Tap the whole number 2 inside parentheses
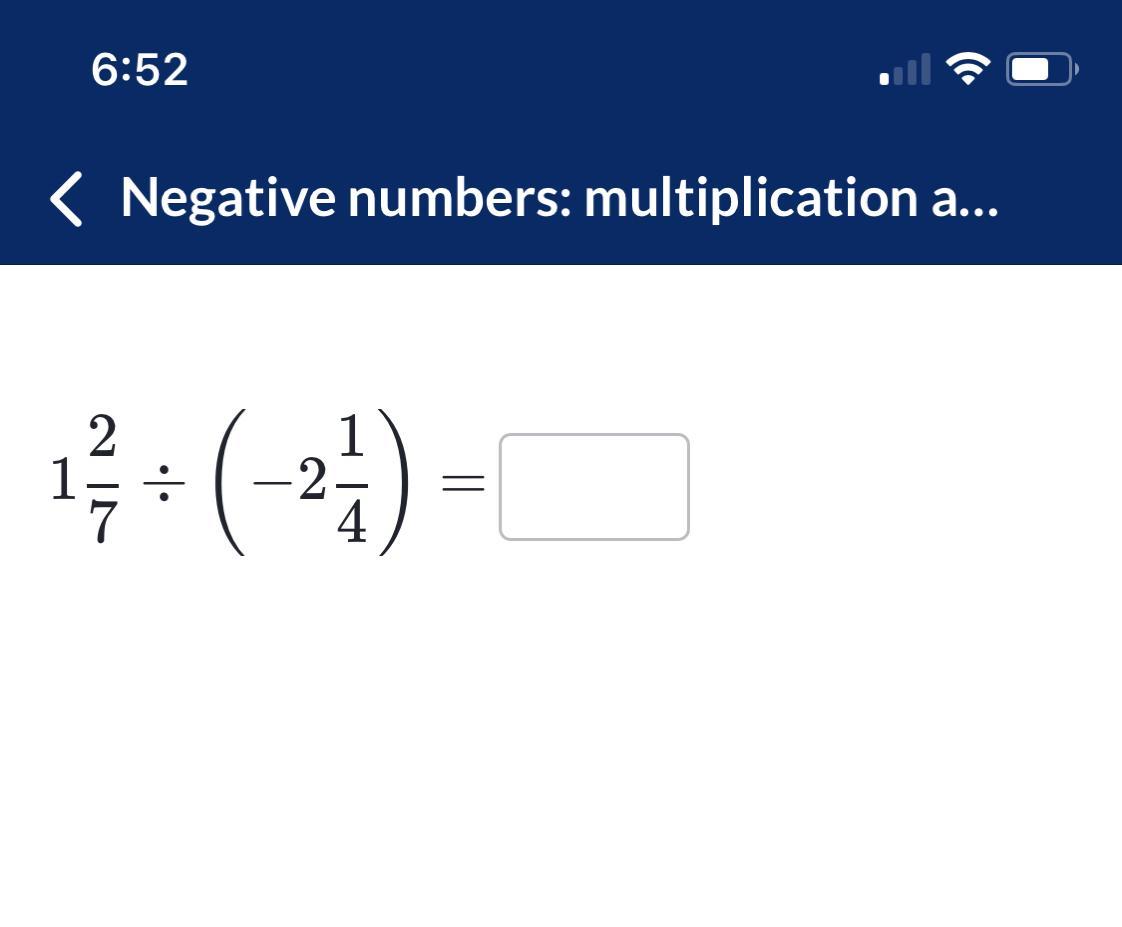1122x927 pixels. [313, 479]
